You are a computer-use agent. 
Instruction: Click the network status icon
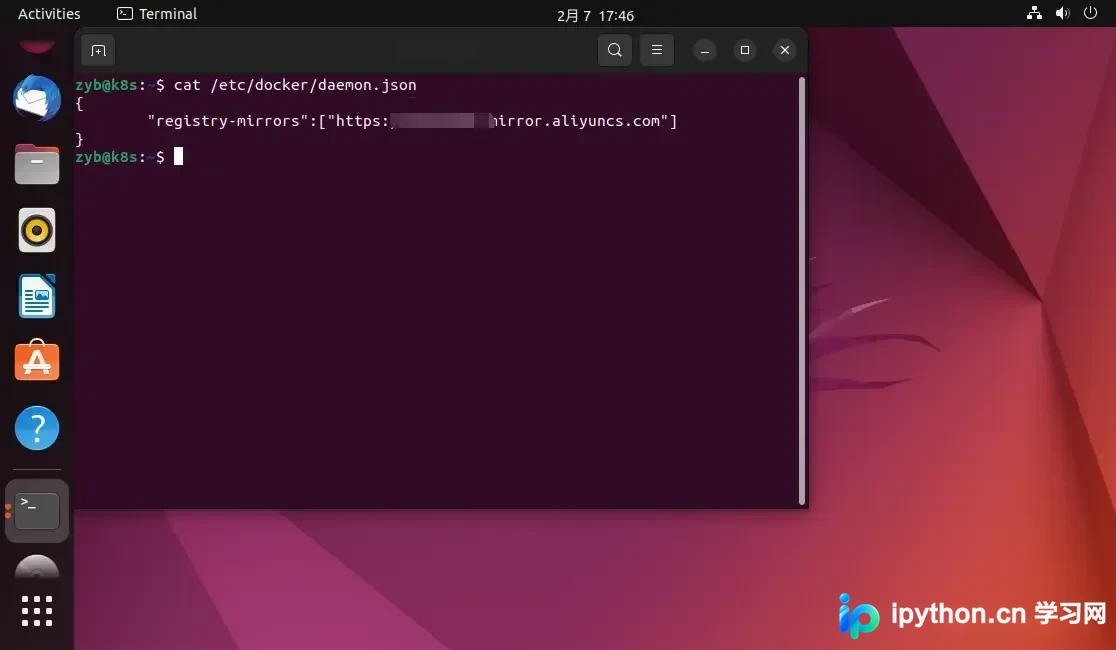click(1034, 13)
